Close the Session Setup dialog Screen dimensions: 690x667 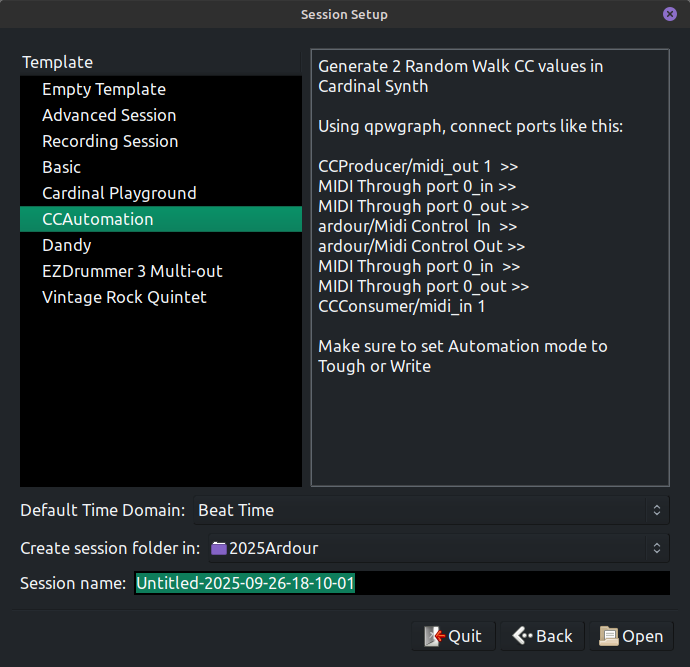(669, 14)
